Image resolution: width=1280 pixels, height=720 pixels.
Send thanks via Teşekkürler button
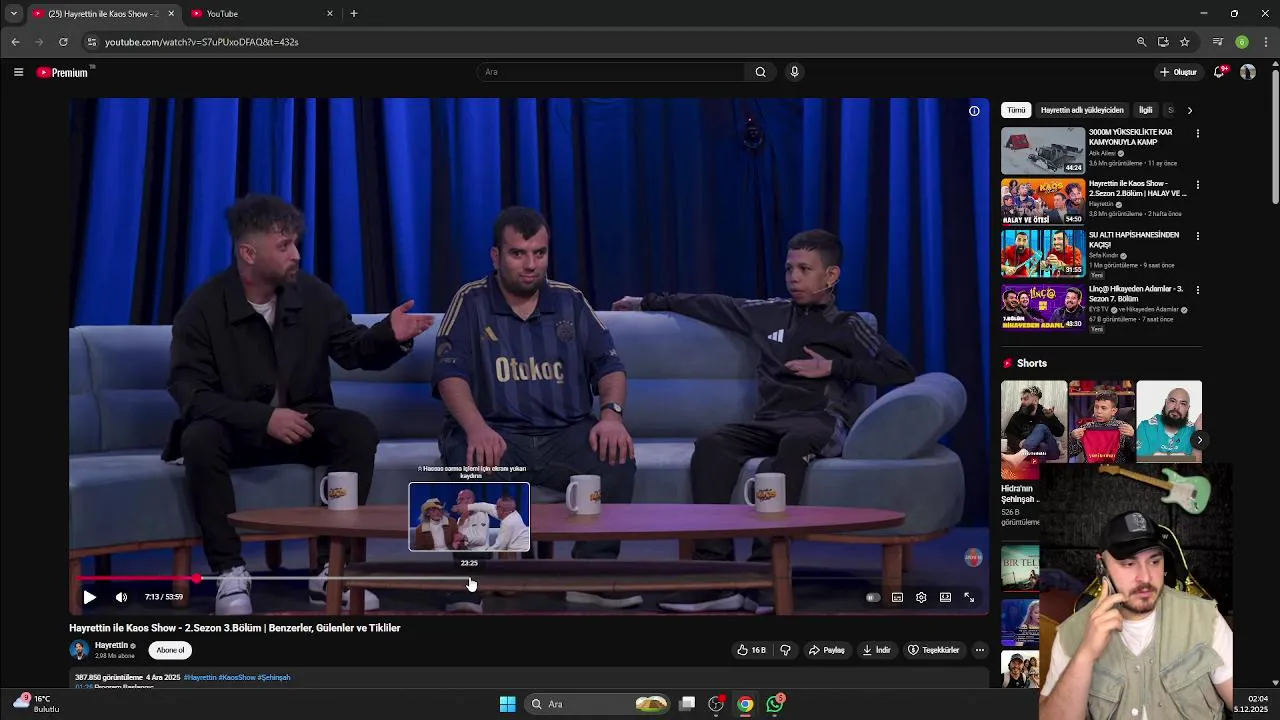click(x=933, y=650)
